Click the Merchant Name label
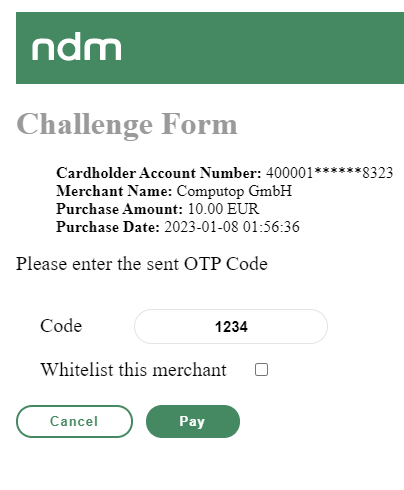 point(114,191)
